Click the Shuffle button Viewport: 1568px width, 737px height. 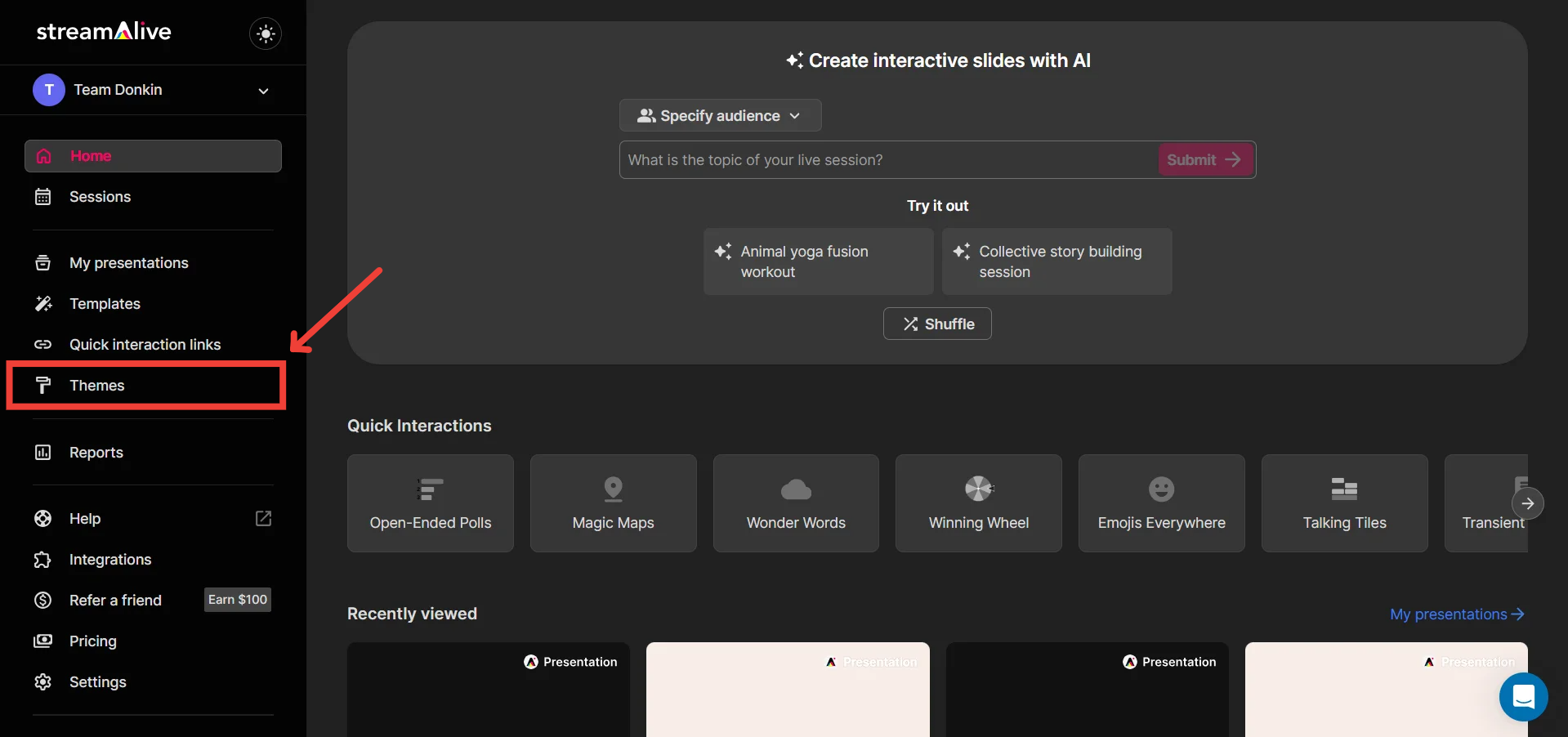point(937,324)
